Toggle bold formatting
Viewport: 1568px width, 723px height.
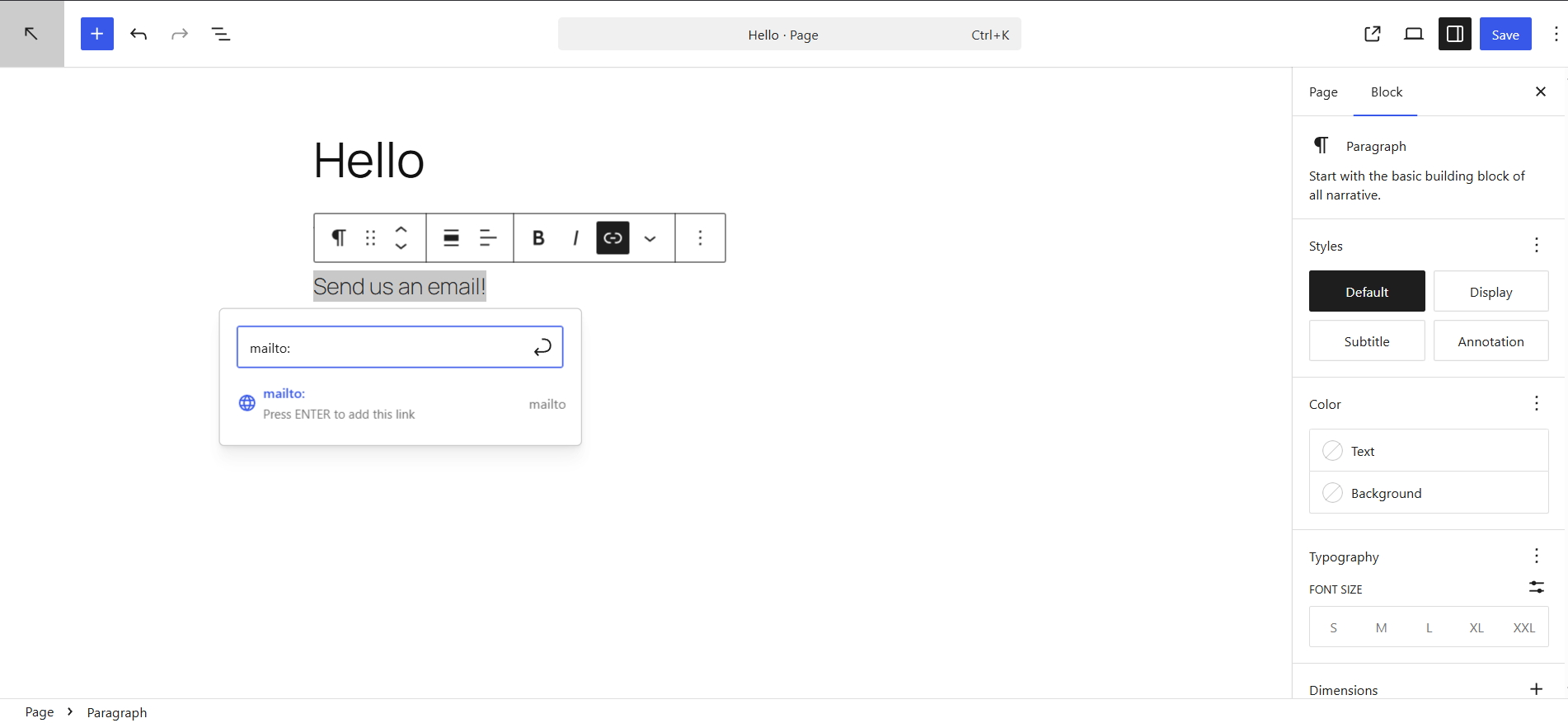click(538, 238)
